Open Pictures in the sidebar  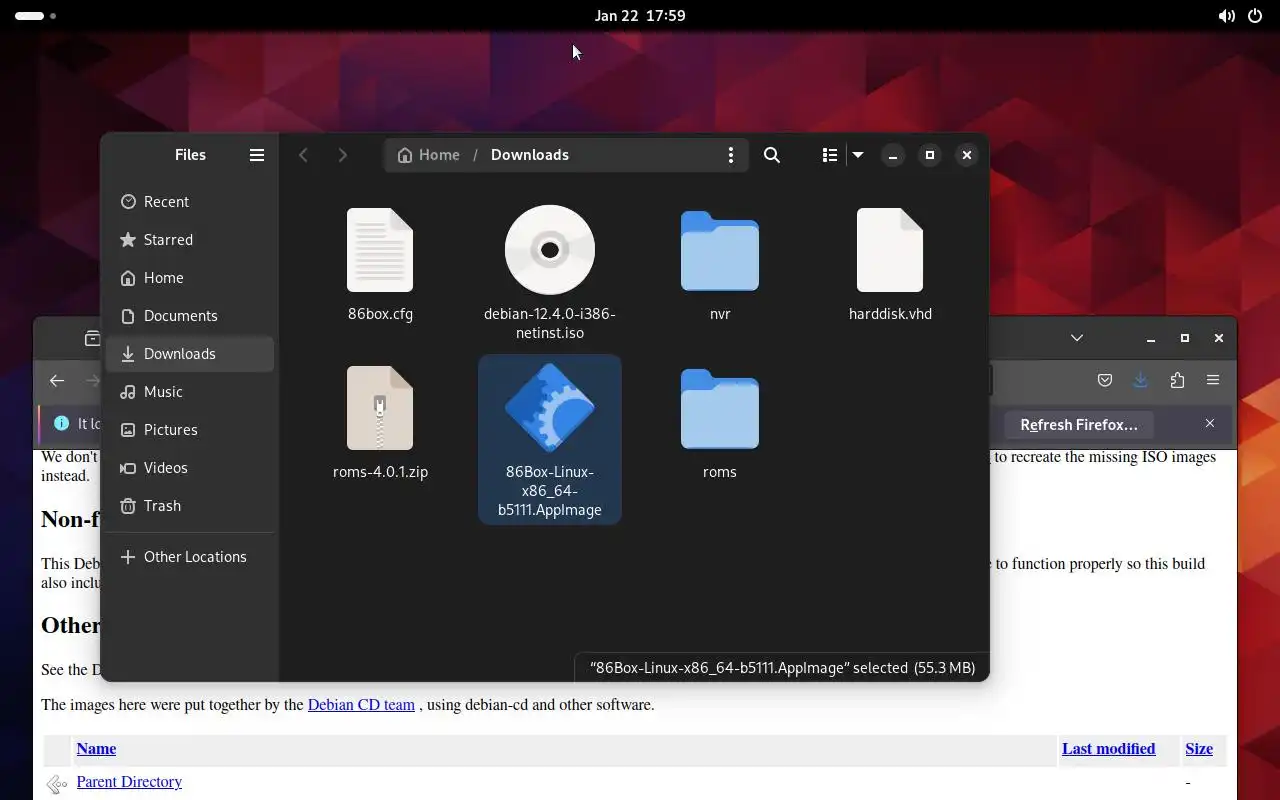(190, 430)
